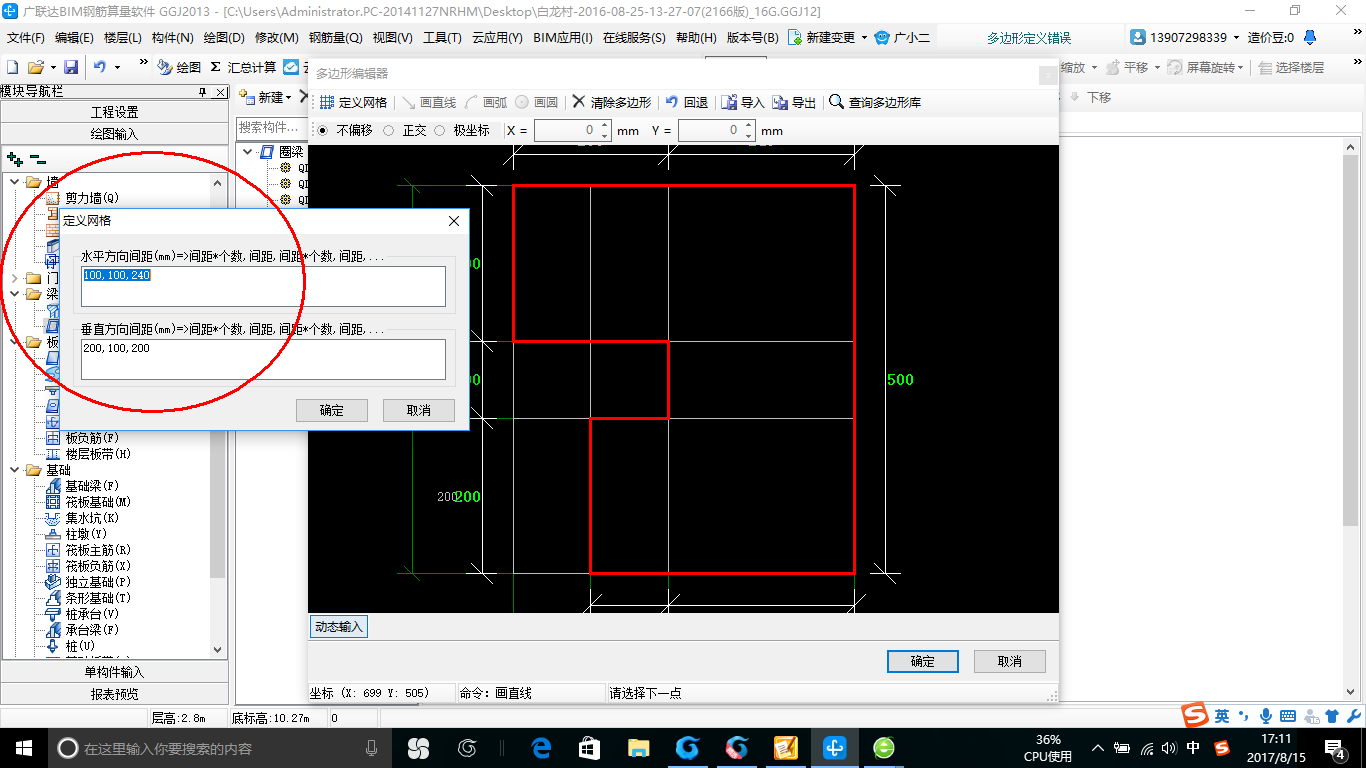Select the 画圆 draw circle tool

pos(537,102)
